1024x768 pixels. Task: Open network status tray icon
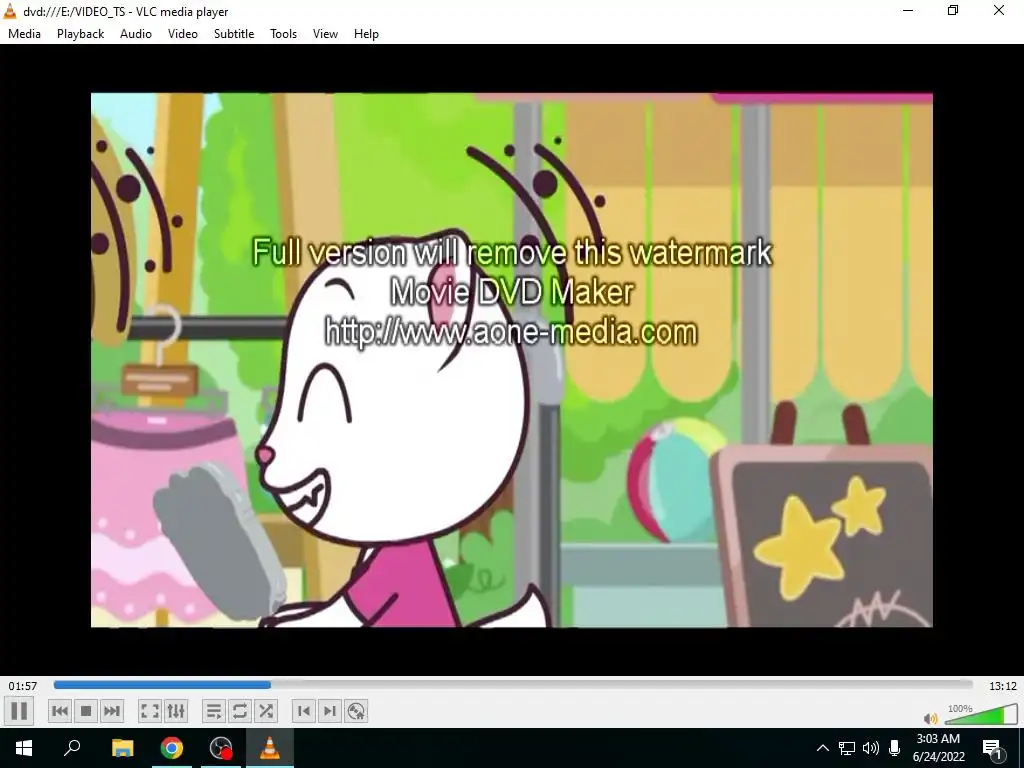[x=847, y=748]
